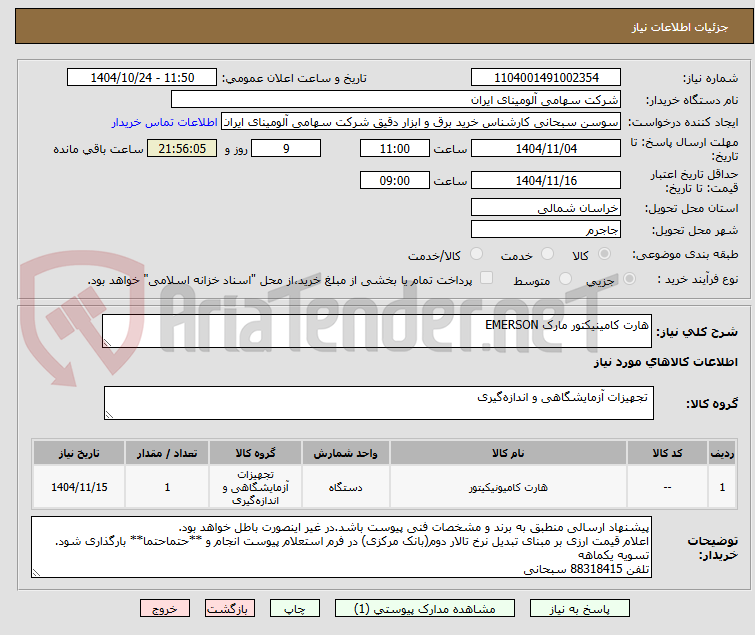Click the تعداد / مقدار column header
The image size is (755, 635).
[167, 453]
